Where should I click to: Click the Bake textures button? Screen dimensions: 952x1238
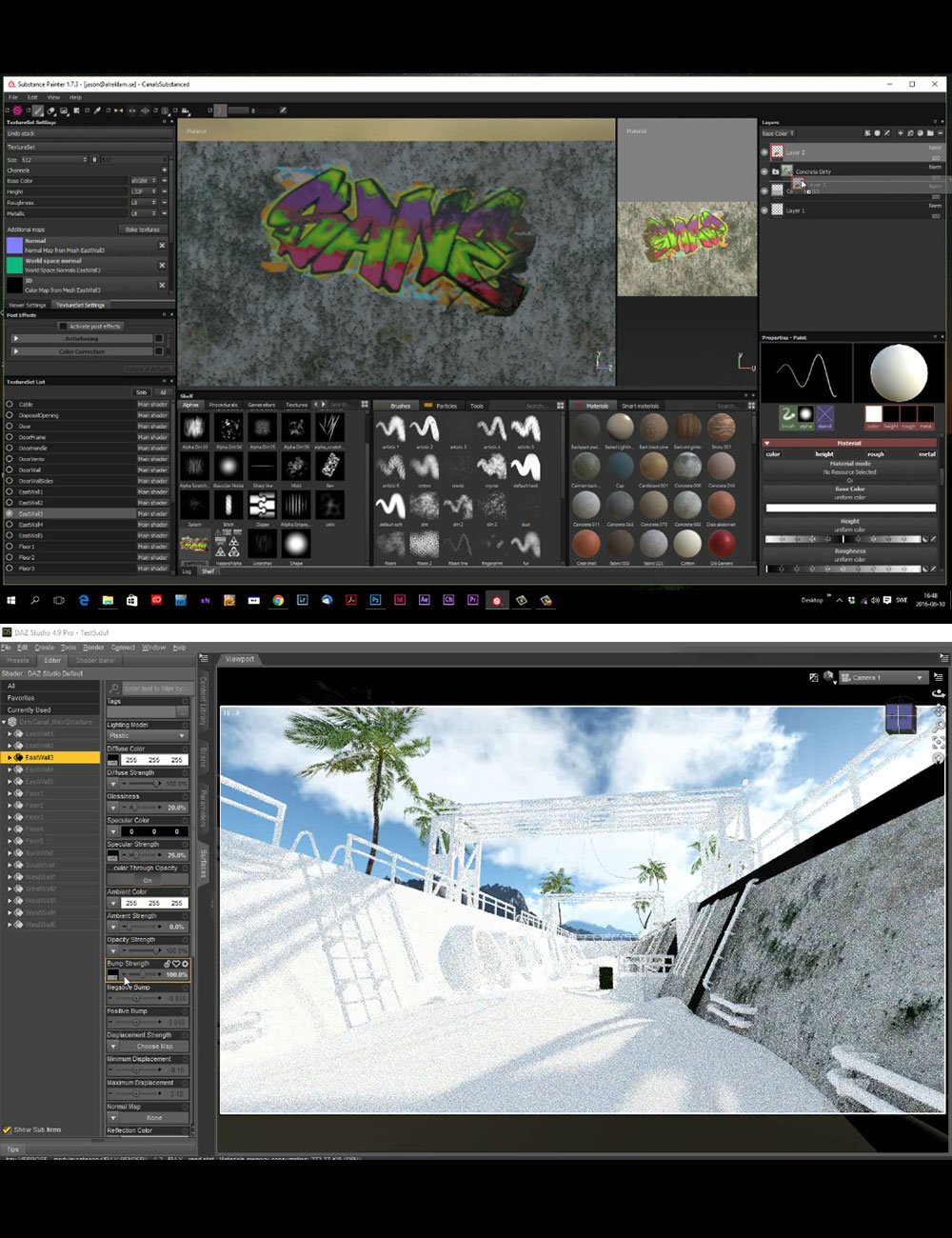tap(142, 230)
